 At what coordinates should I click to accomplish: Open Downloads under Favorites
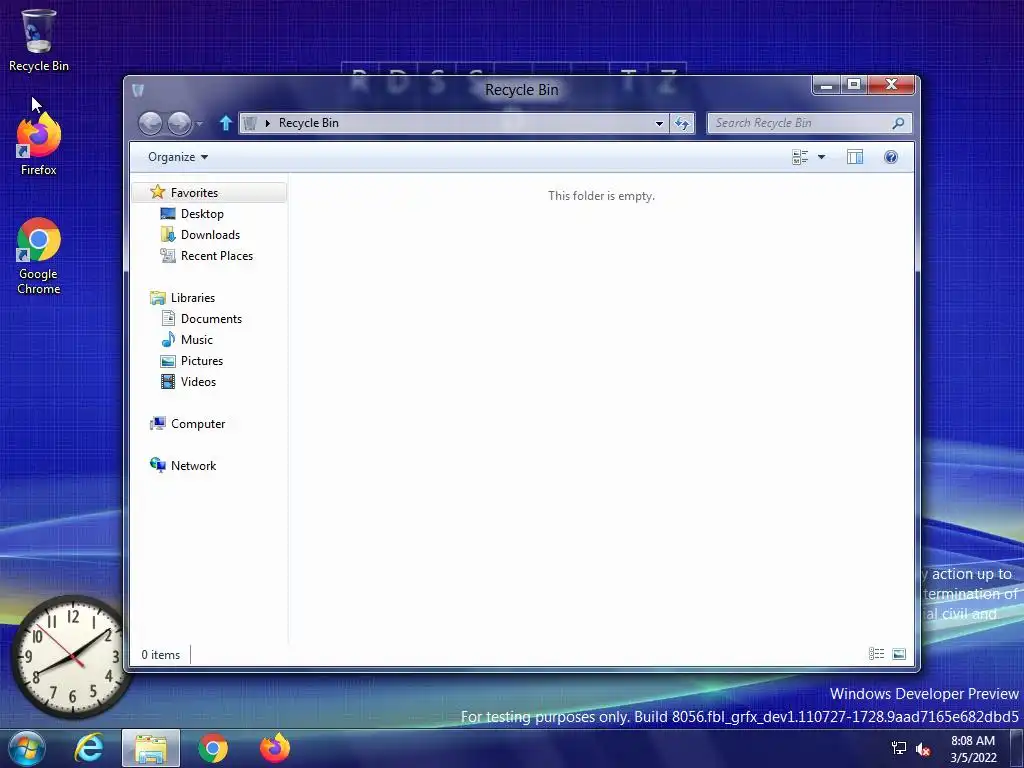point(210,234)
